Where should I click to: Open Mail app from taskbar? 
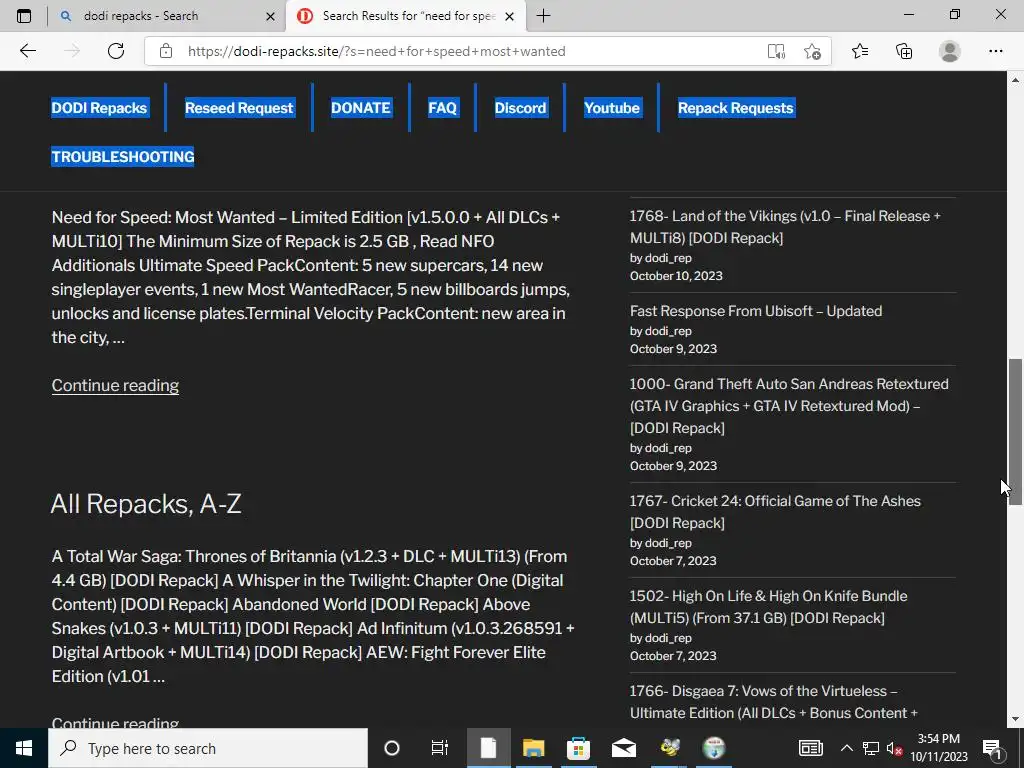pyautogui.click(x=624, y=748)
